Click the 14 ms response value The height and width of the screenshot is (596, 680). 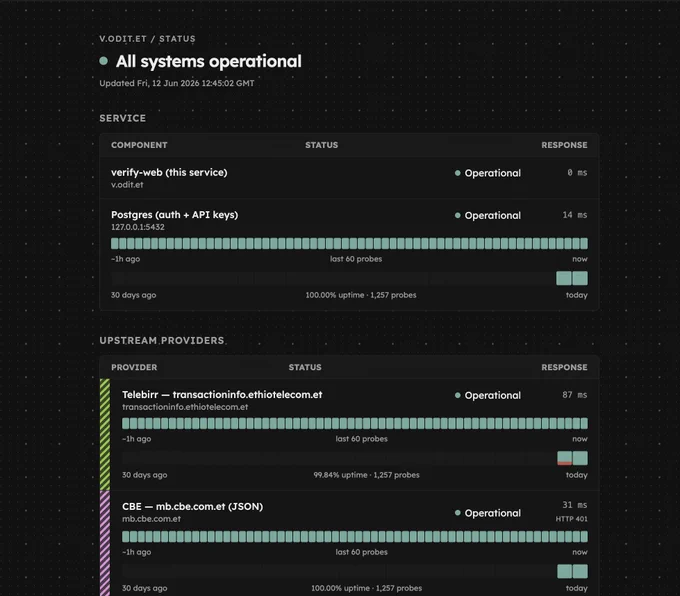coord(575,215)
